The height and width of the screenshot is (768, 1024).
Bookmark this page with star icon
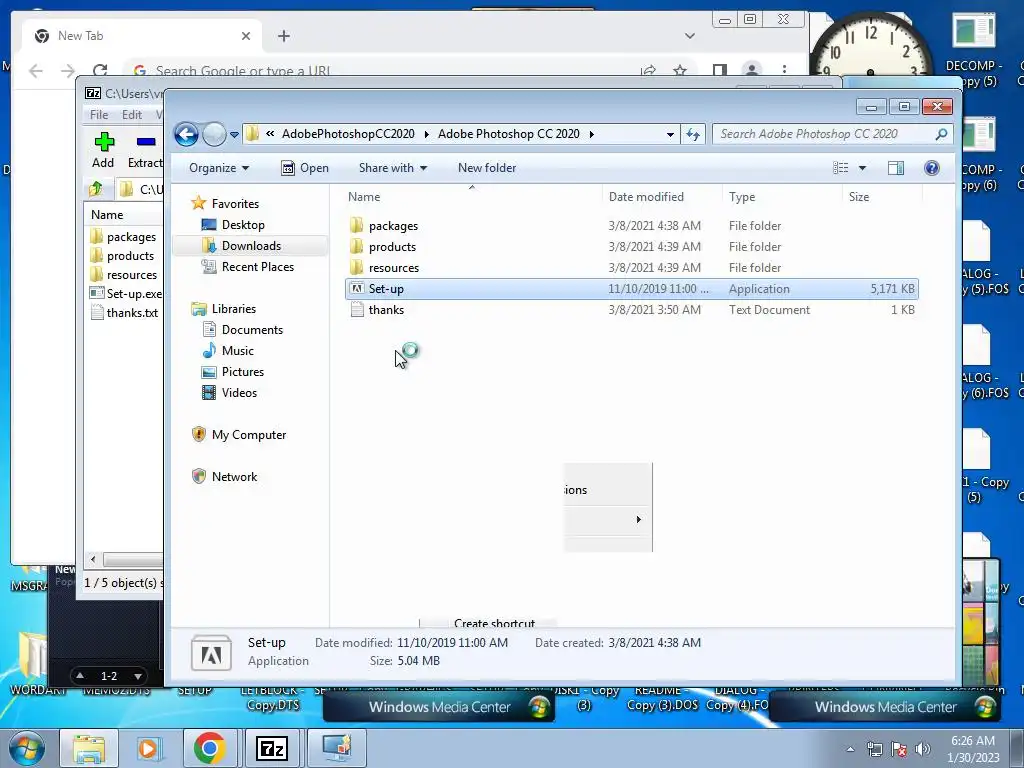tap(680, 71)
